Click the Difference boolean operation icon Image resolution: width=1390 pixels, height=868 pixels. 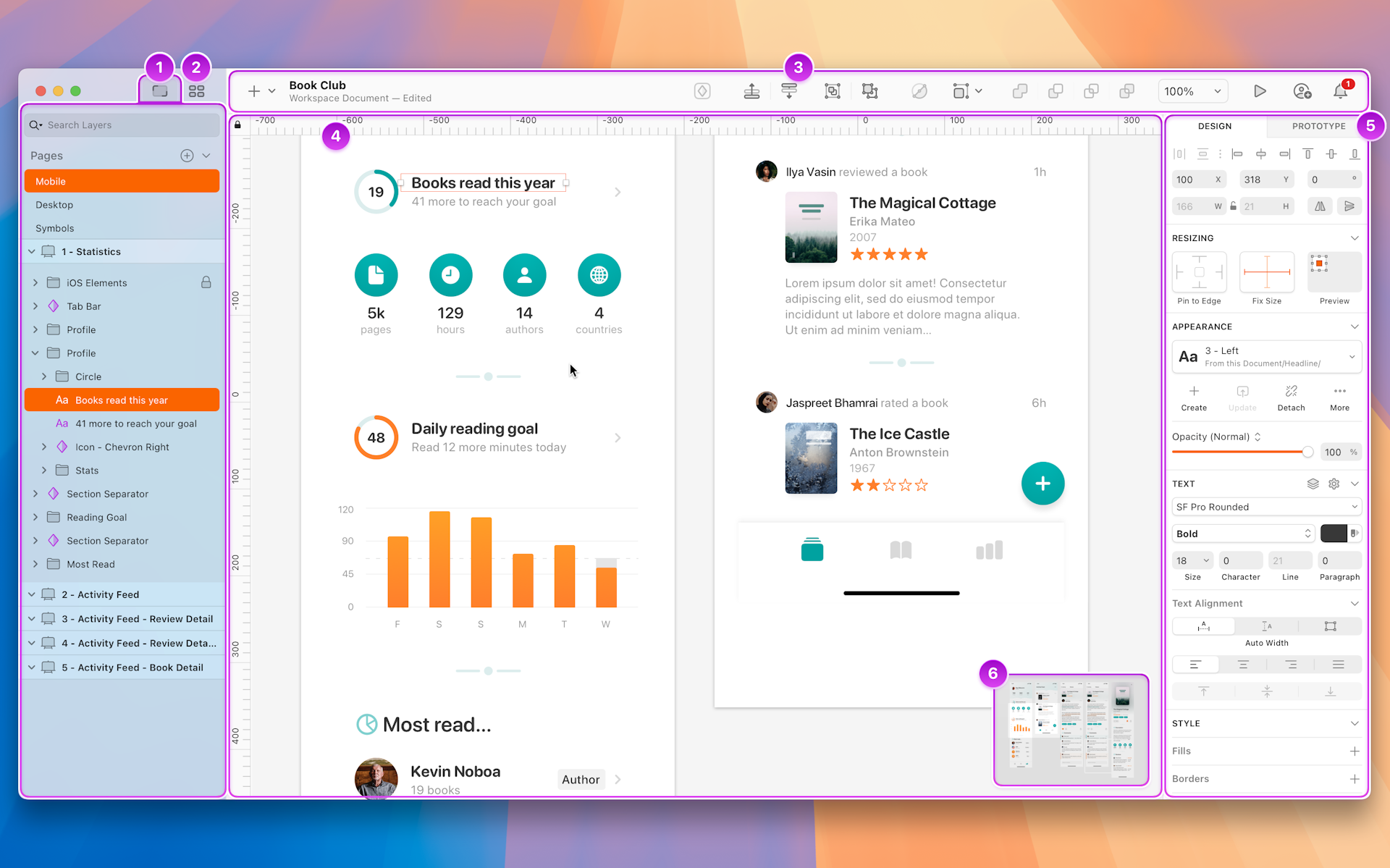point(1126,91)
